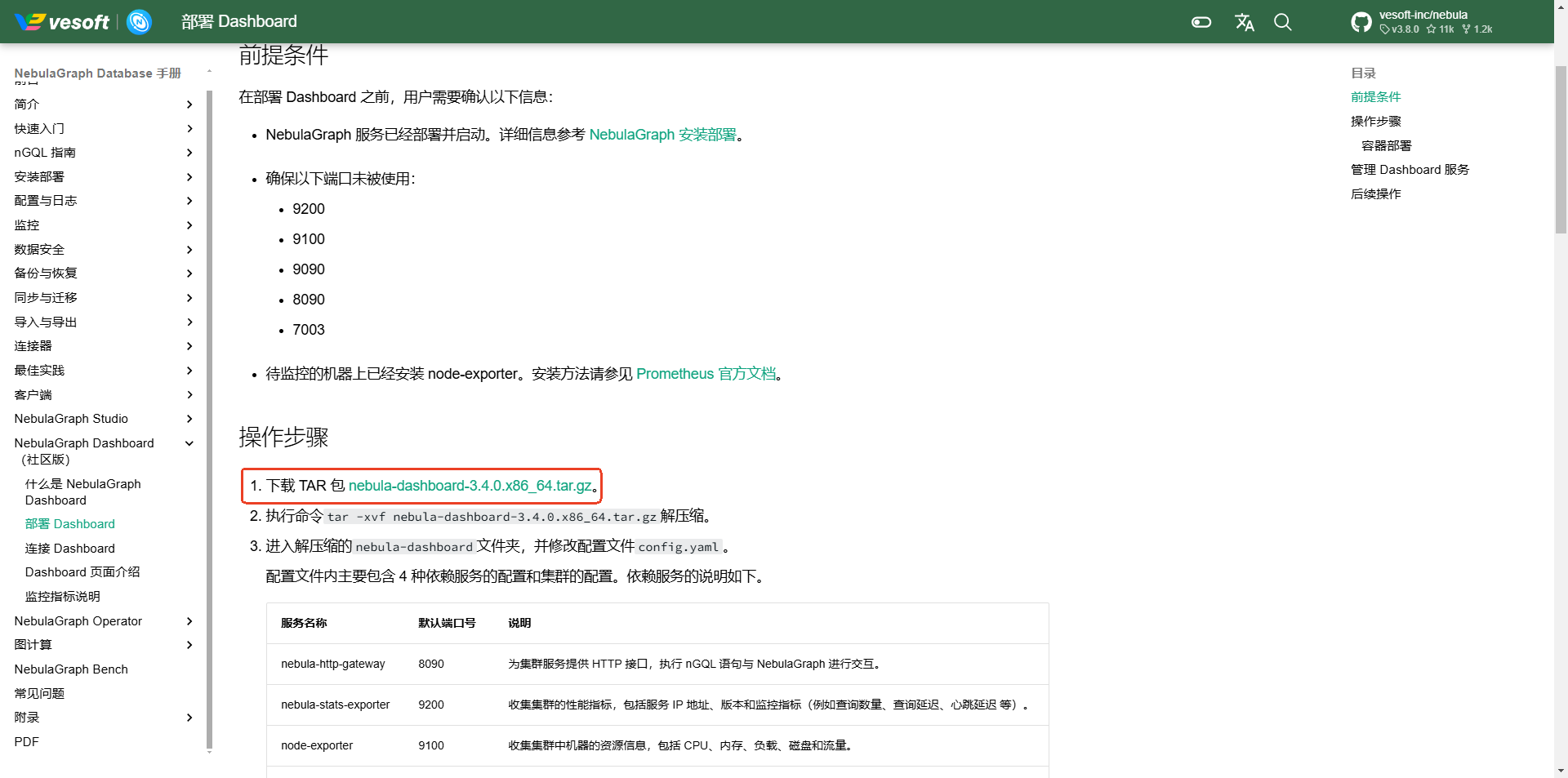1568x778 pixels.
Task: Click the config.yaml inline code
Action: pos(679,547)
